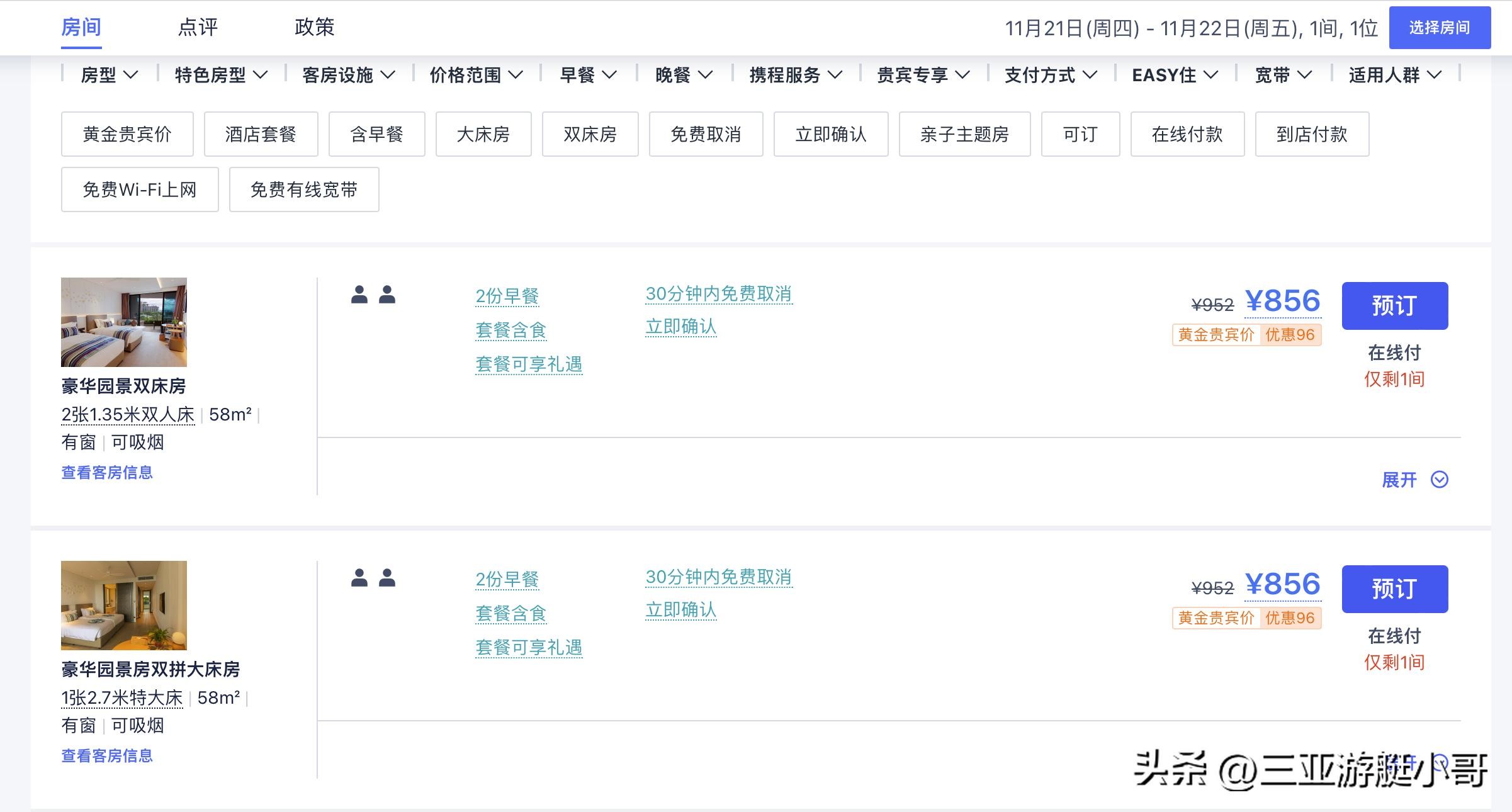Open the 房型 dropdown filter
Image resolution: width=1512 pixels, height=812 pixels.
(x=109, y=76)
